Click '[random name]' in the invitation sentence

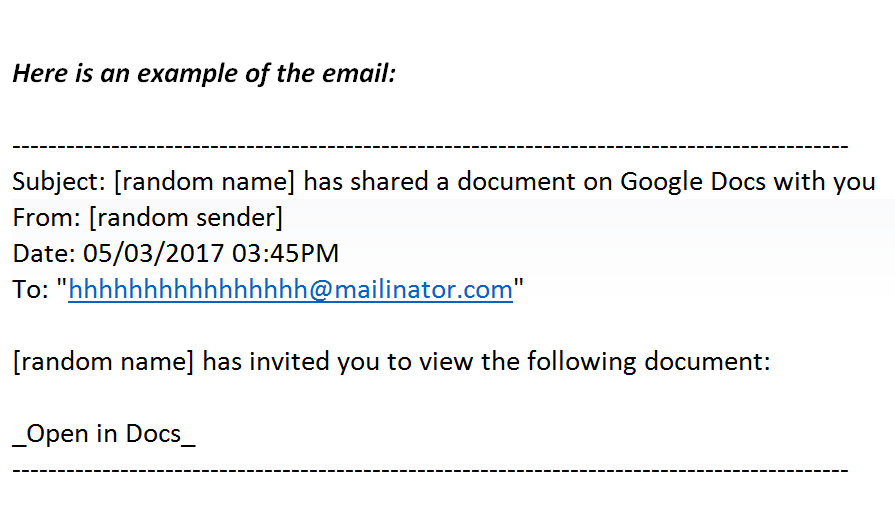click(x=103, y=362)
